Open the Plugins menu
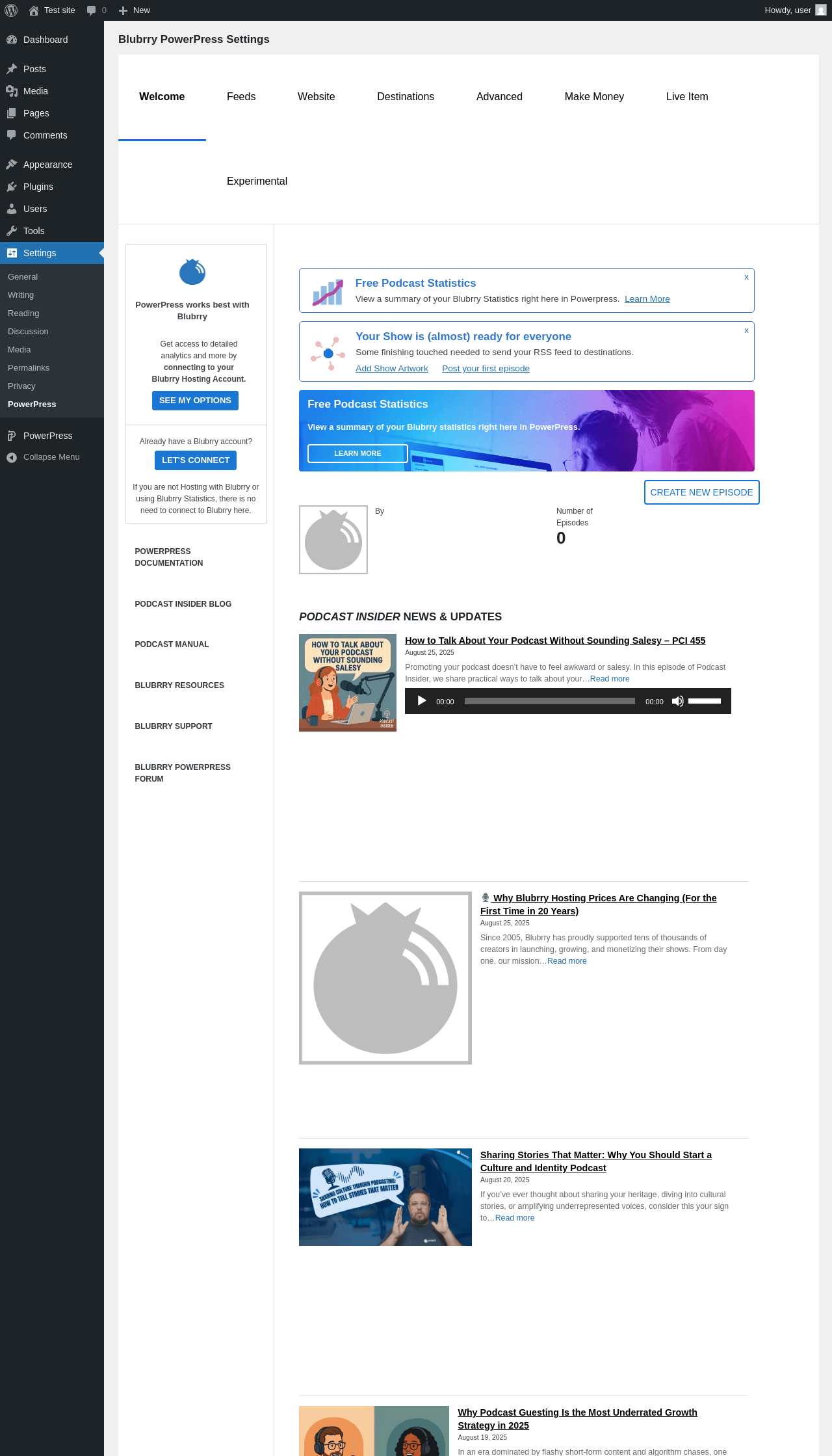Image resolution: width=832 pixels, height=1456 pixels. coord(52,187)
